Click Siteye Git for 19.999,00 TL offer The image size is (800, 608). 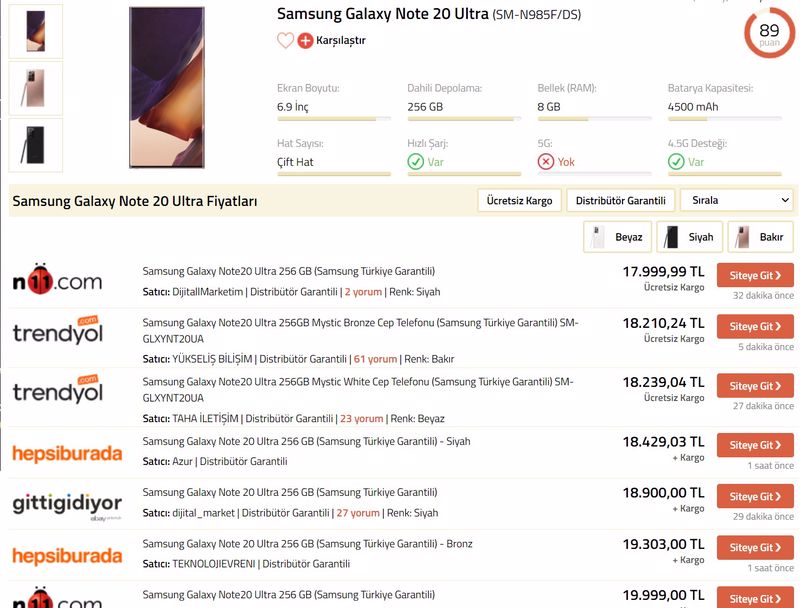click(x=755, y=598)
